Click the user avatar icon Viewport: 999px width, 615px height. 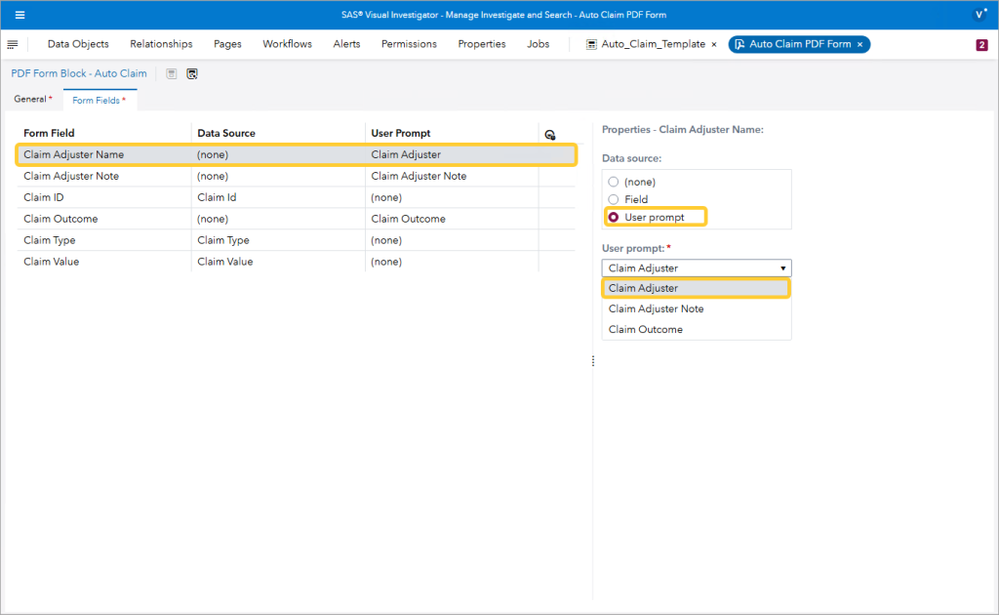(x=980, y=15)
